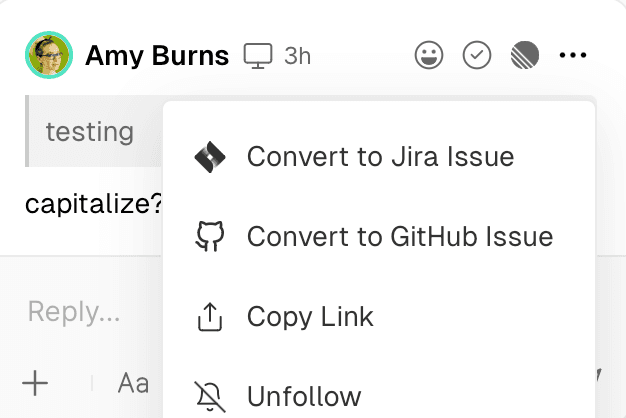Open the three-dot more options menu

(x=573, y=55)
